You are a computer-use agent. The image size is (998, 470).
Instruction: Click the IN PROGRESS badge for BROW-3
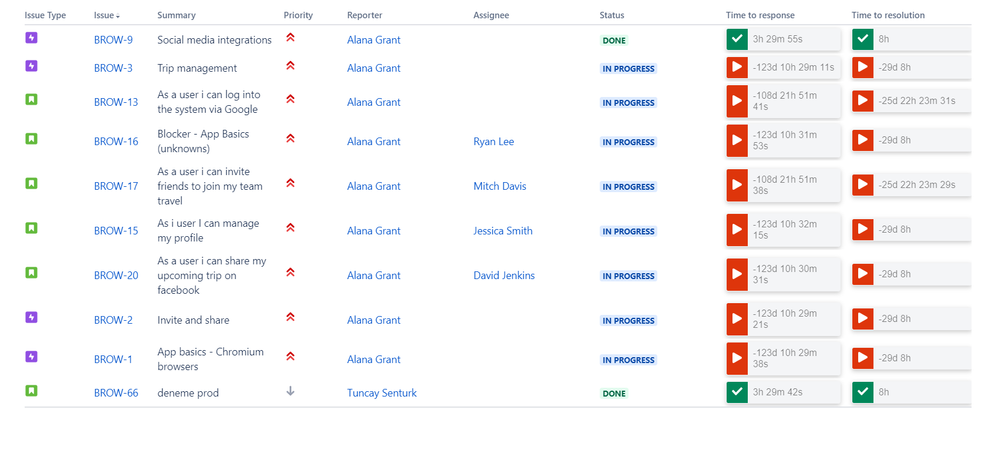(x=628, y=68)
